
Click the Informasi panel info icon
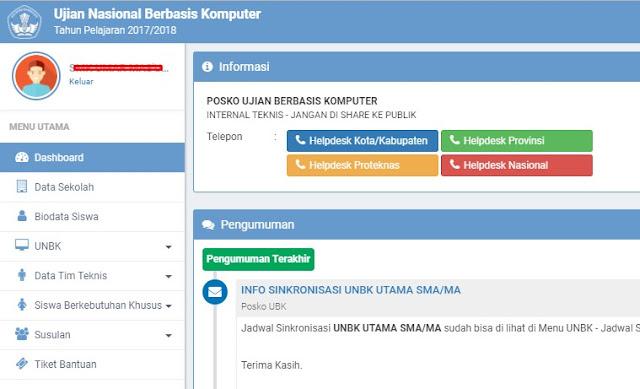(x=207, y=67)
